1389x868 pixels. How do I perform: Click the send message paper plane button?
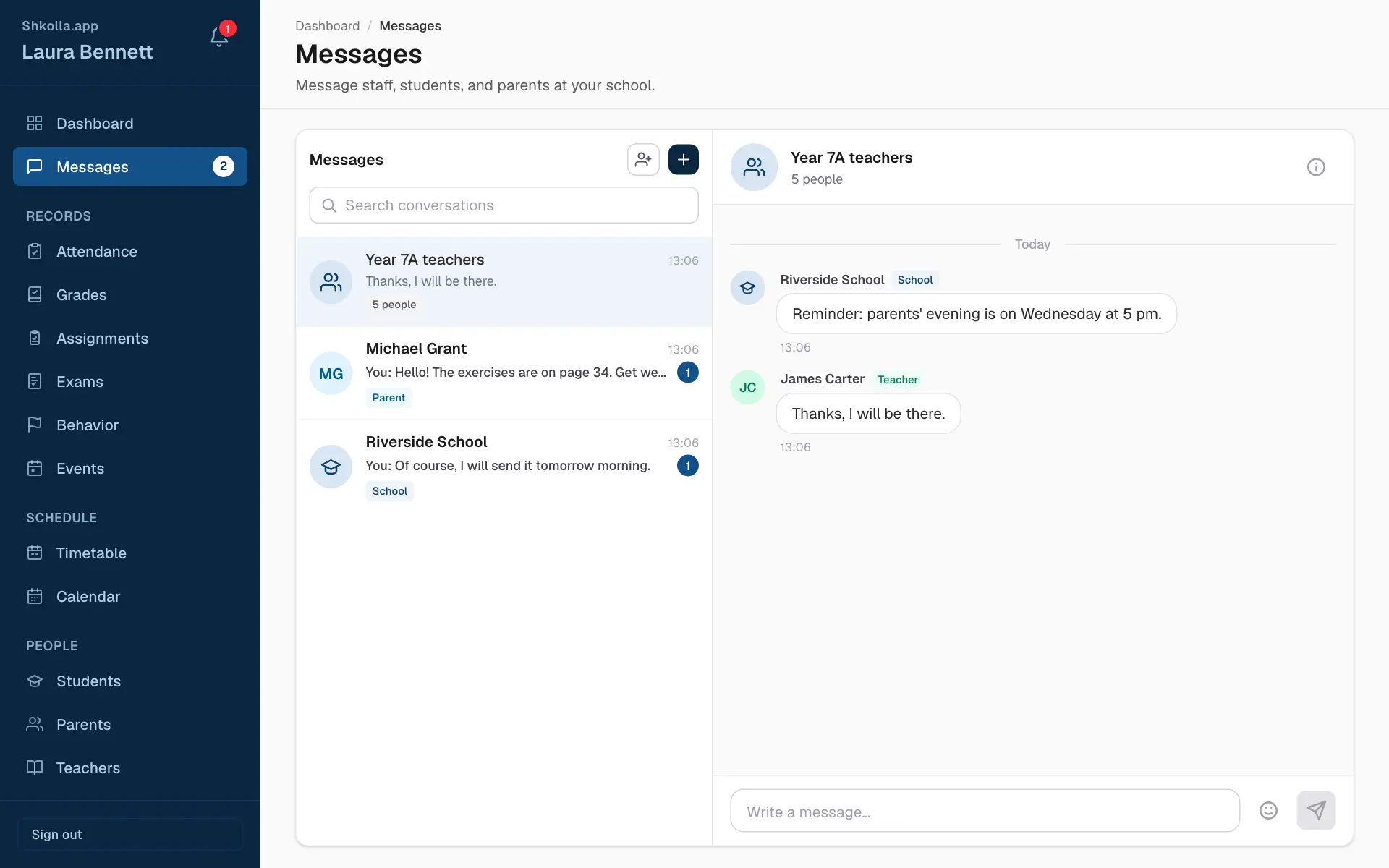1316,811
